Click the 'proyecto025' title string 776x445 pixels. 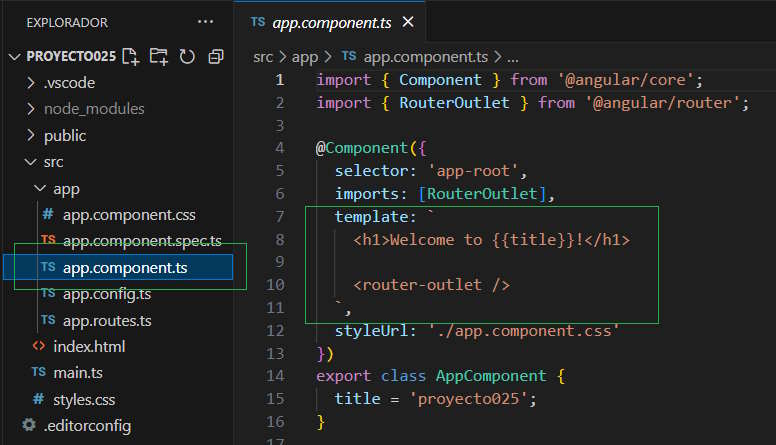(x=469, y=399)
